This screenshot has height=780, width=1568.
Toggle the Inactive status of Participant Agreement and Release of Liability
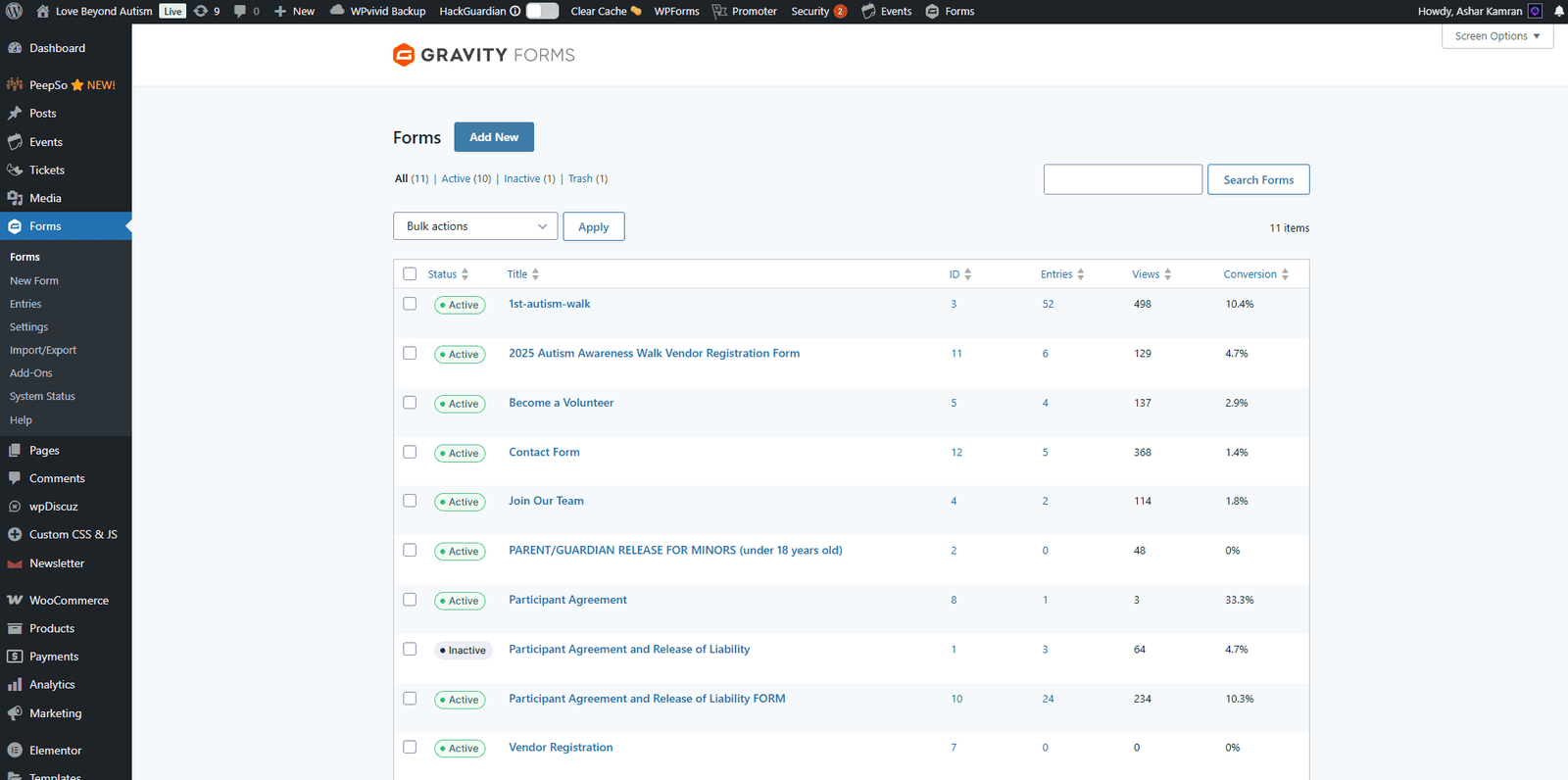tap(463, 650)
